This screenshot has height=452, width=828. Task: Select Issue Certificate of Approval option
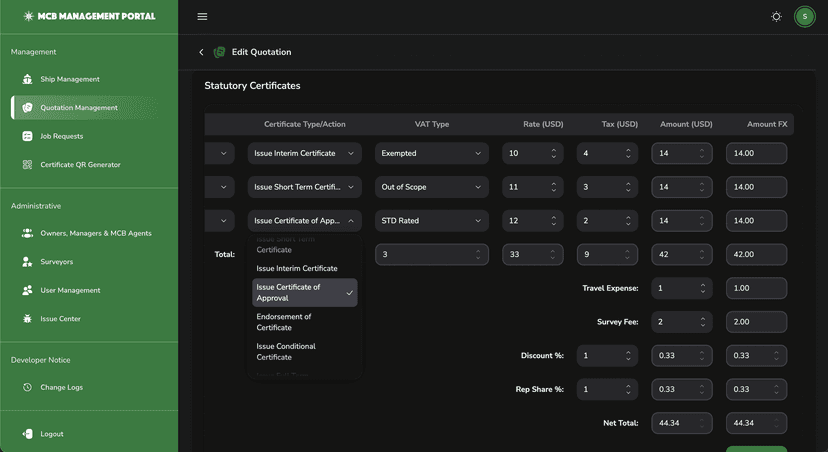[305, 293]
